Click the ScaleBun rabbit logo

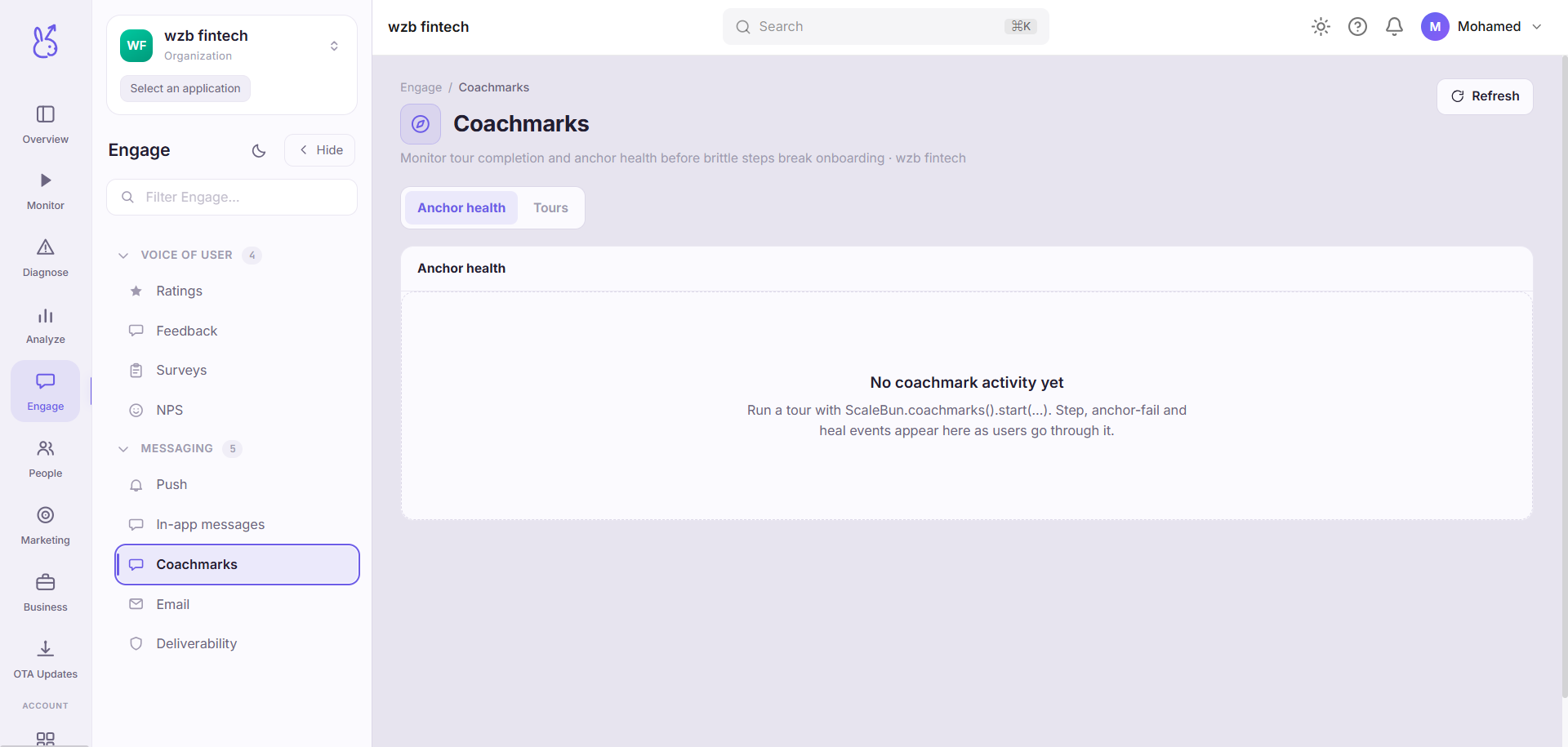[45, 41]
